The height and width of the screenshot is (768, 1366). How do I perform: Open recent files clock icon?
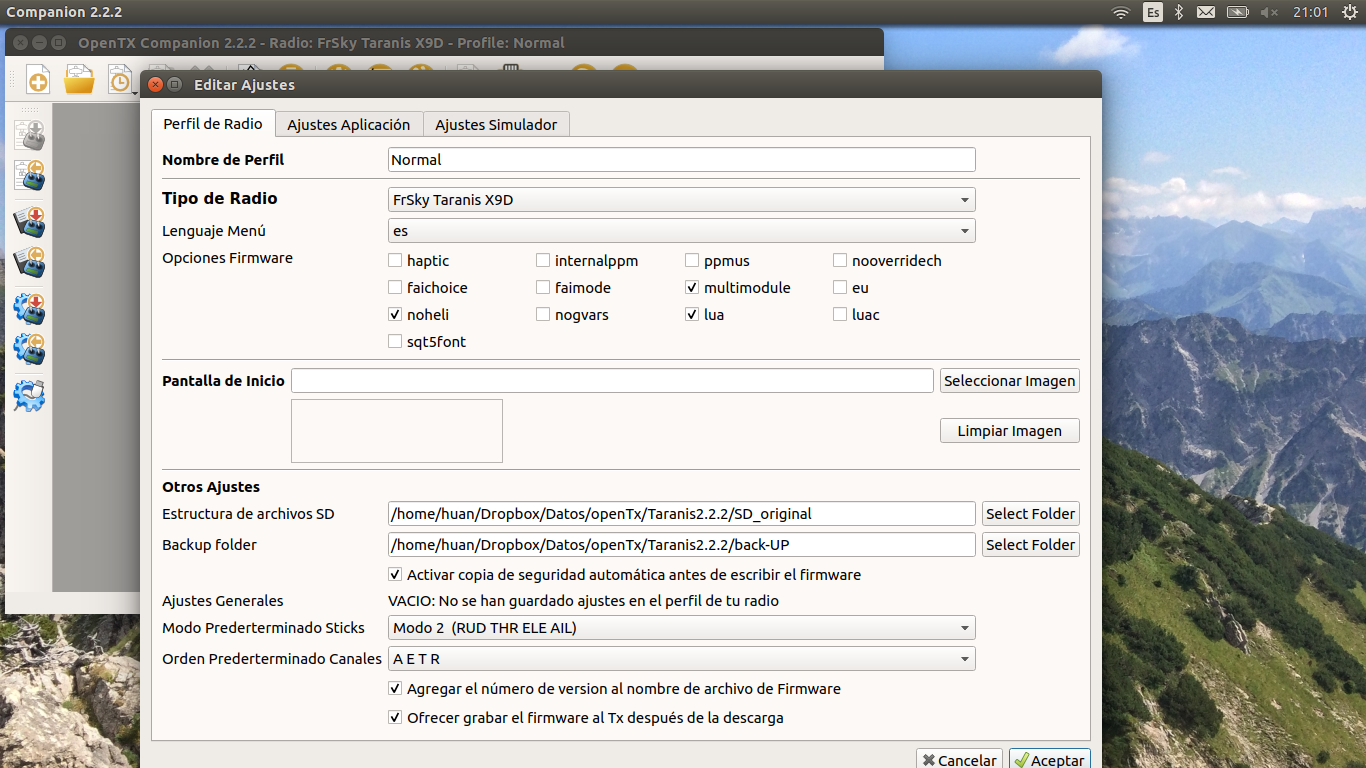tap(120, 81)
